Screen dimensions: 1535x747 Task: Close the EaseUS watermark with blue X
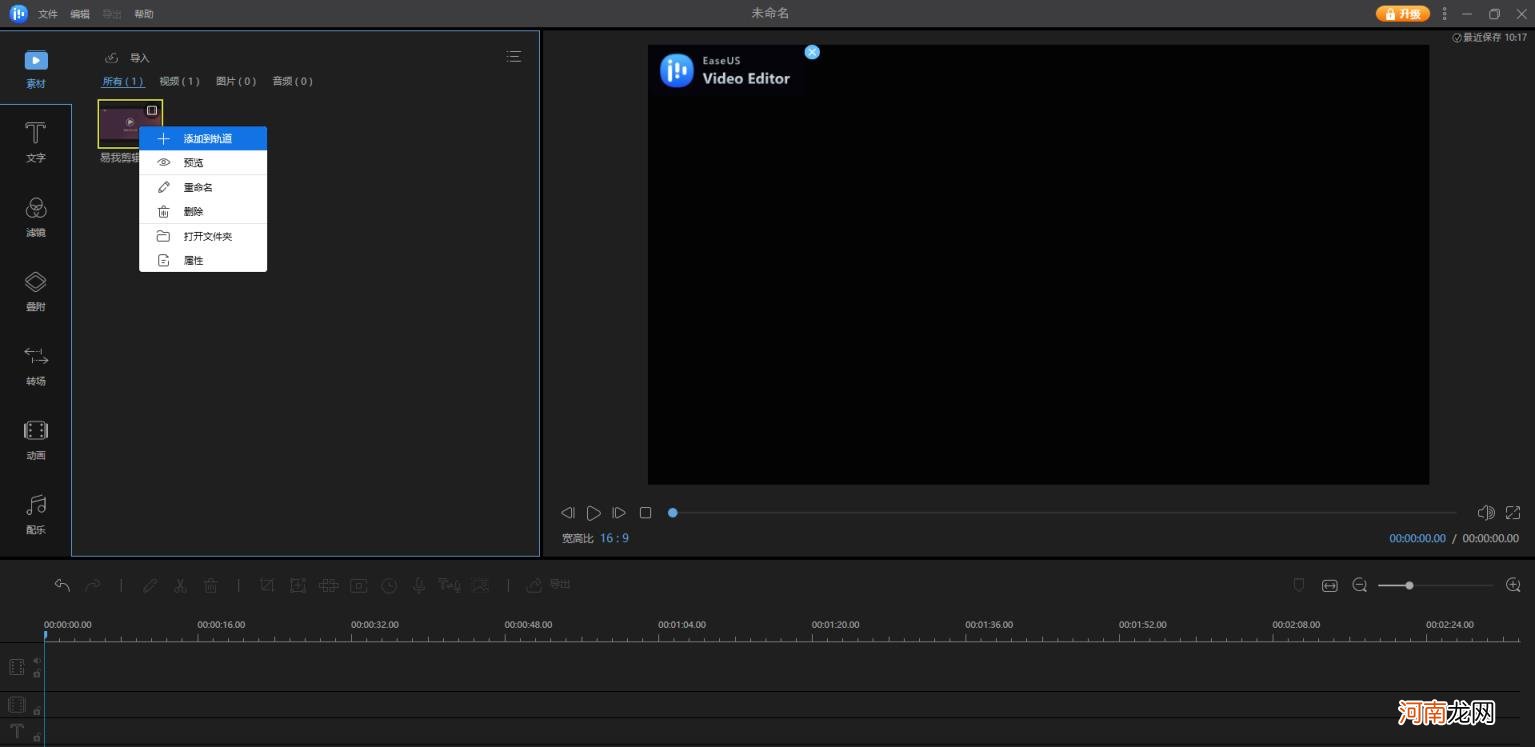point(812,52)
